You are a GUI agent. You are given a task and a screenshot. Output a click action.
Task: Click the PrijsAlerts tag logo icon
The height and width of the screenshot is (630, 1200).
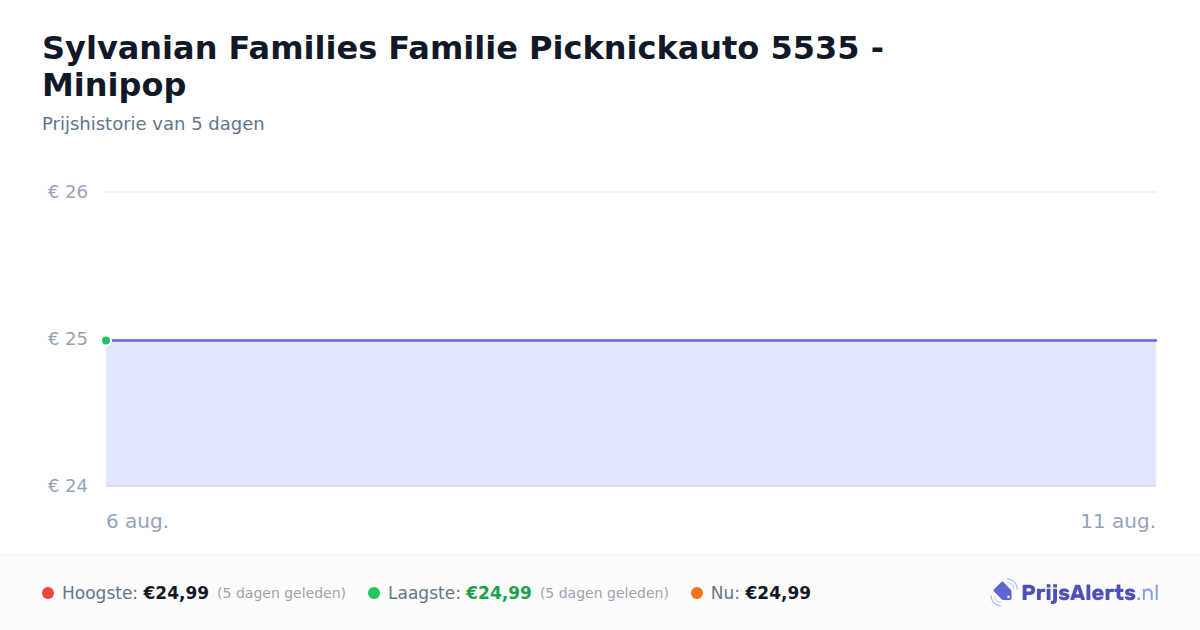pyautogui.click(x=1003, y=593)
